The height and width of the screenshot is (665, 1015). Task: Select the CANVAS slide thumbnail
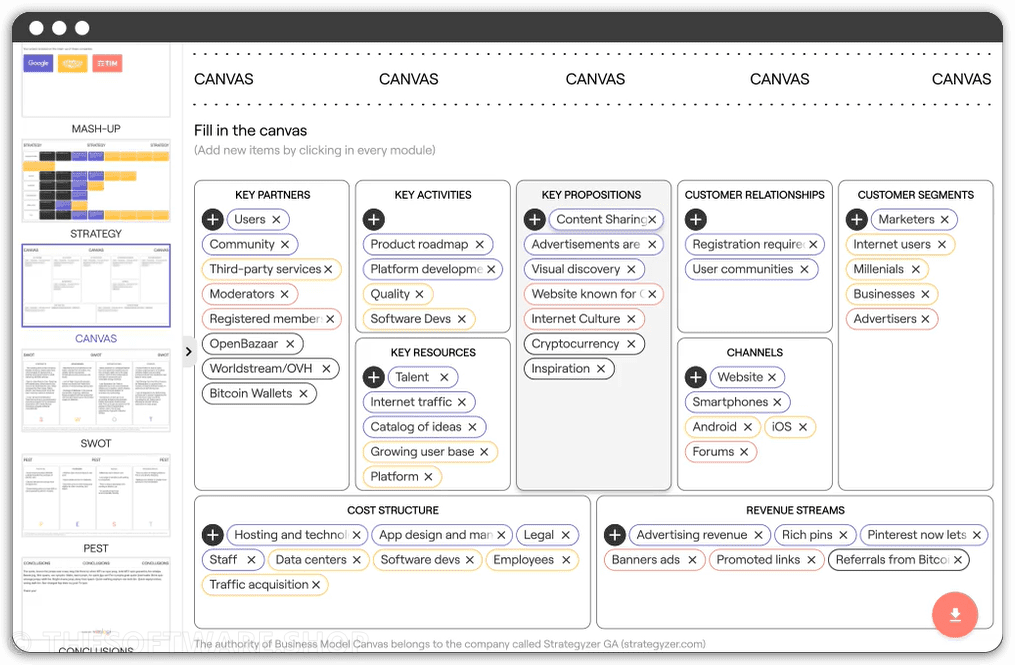(x=96, y=286)
